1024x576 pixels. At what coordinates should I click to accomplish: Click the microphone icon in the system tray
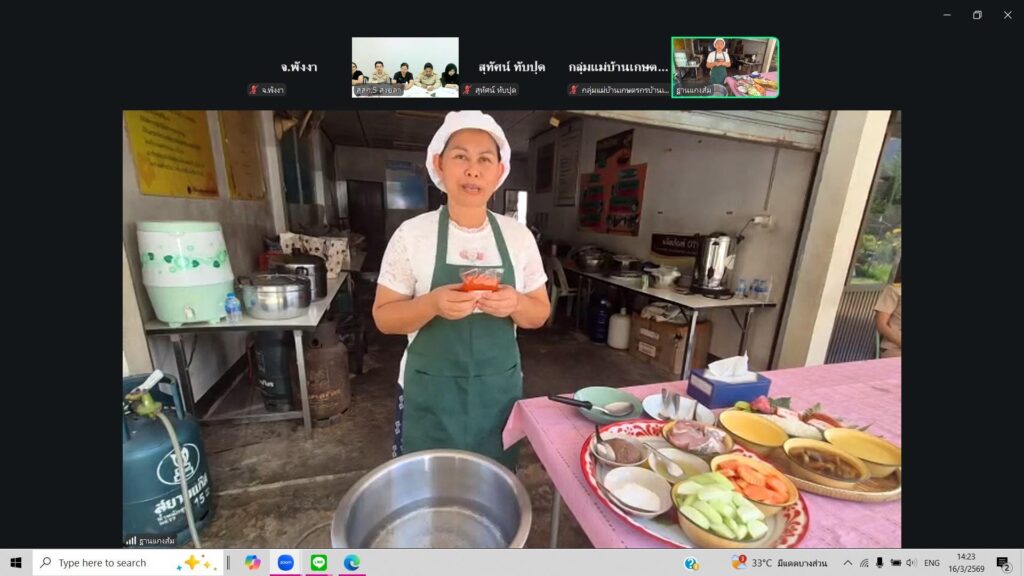click(x=879, y=563)
